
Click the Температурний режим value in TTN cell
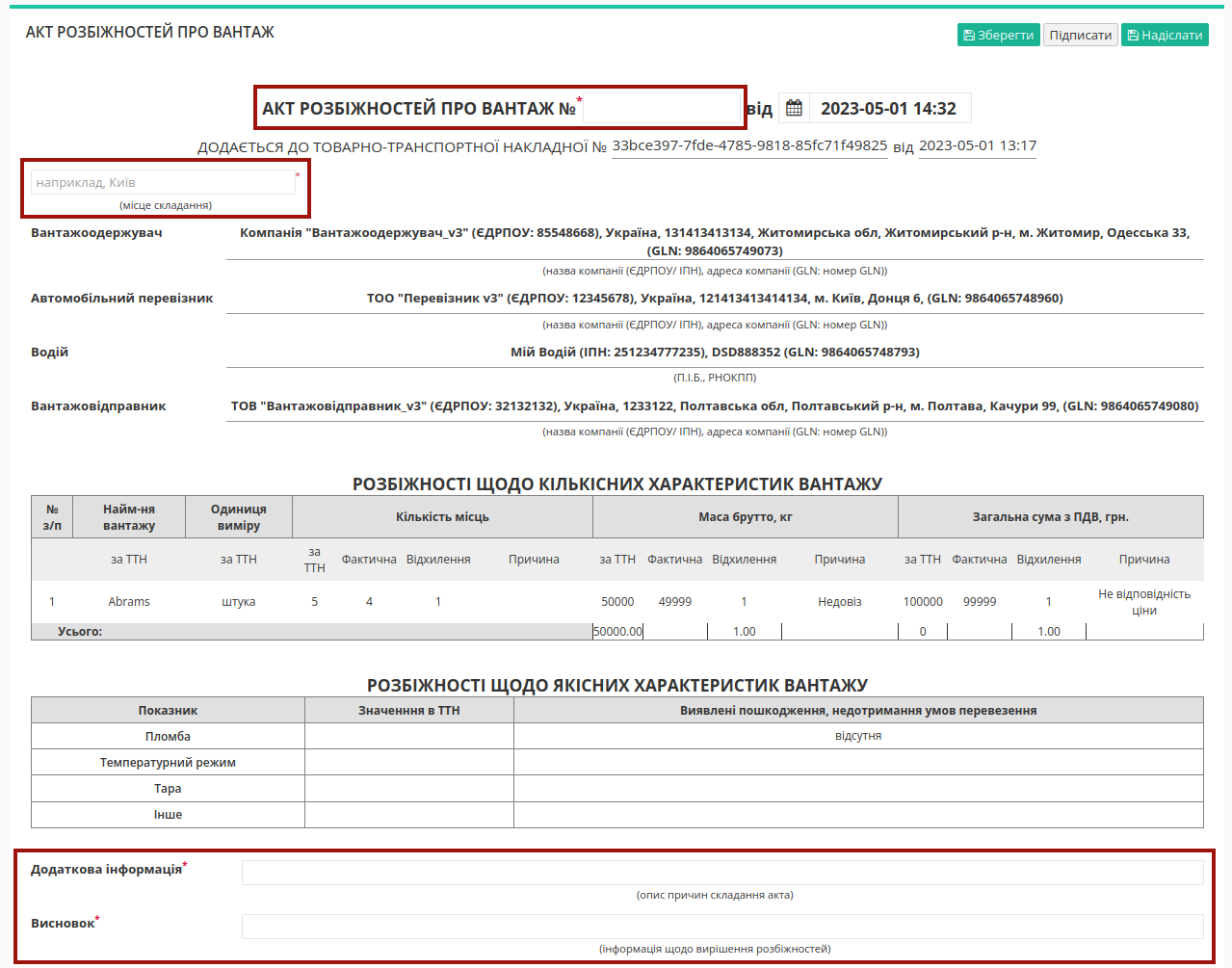pos(409,762)
